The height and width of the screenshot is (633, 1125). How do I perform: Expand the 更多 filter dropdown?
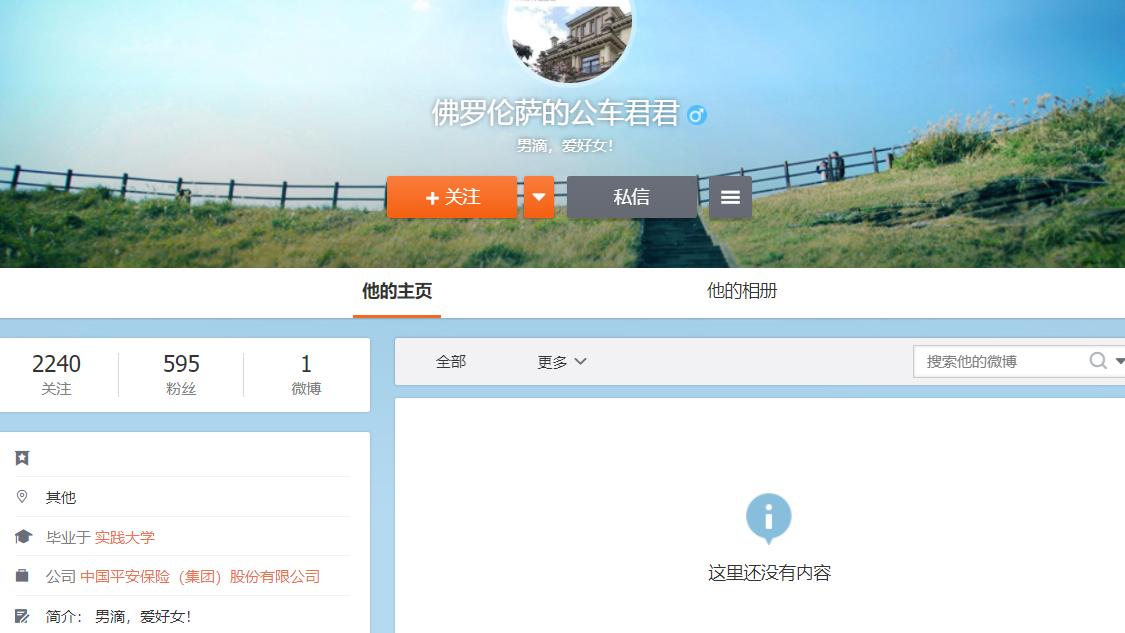561,362
